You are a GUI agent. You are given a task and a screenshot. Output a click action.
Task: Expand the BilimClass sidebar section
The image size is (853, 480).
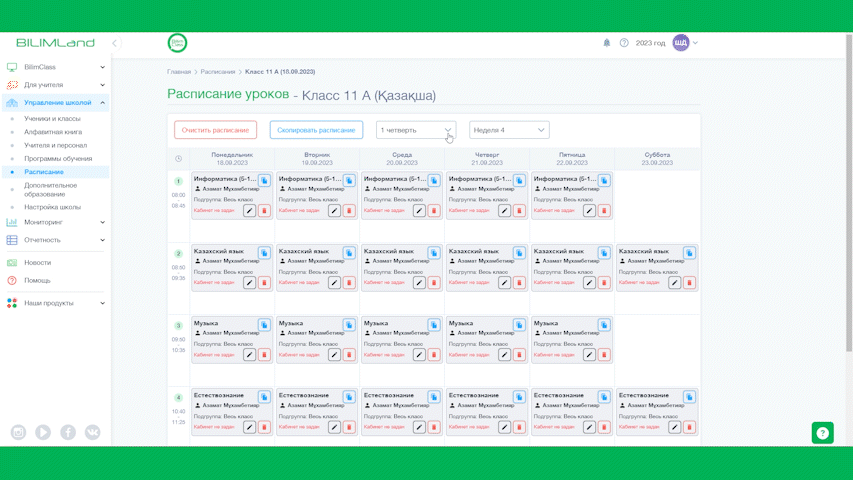(x=55, y=67)
